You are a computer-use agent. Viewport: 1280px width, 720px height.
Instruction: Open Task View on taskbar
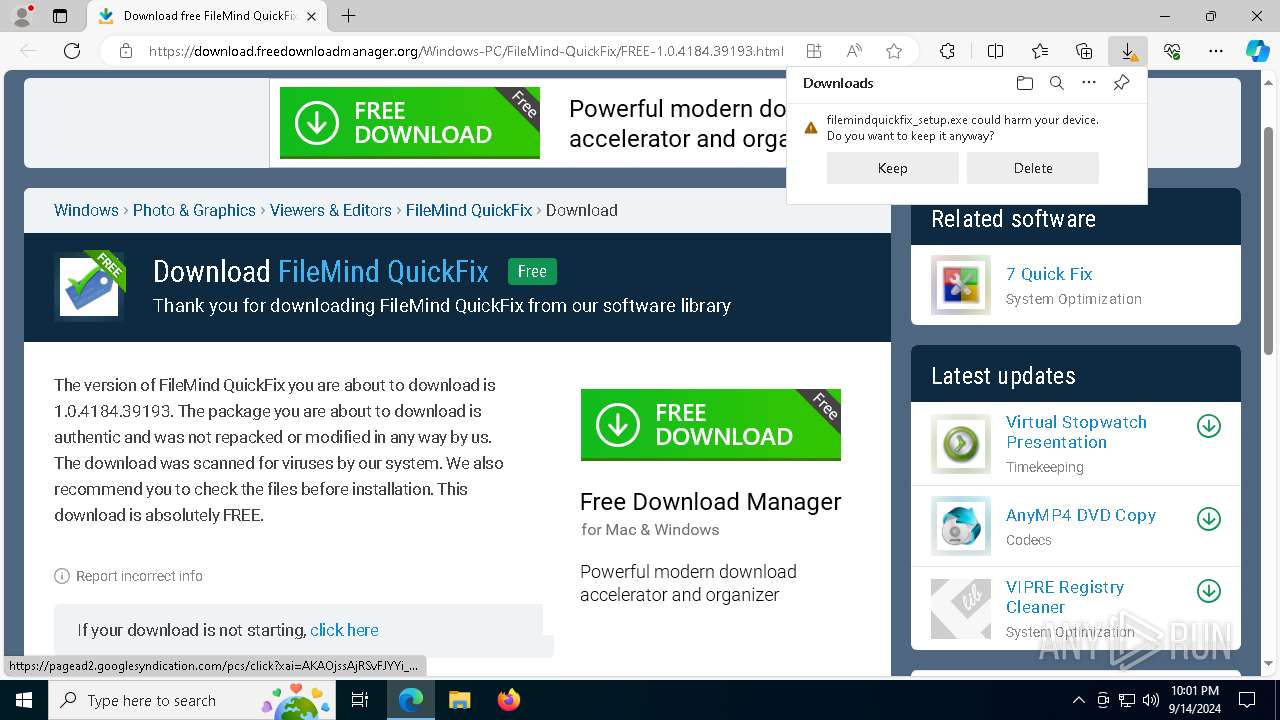pyautogui.click(x=360, y=700)
